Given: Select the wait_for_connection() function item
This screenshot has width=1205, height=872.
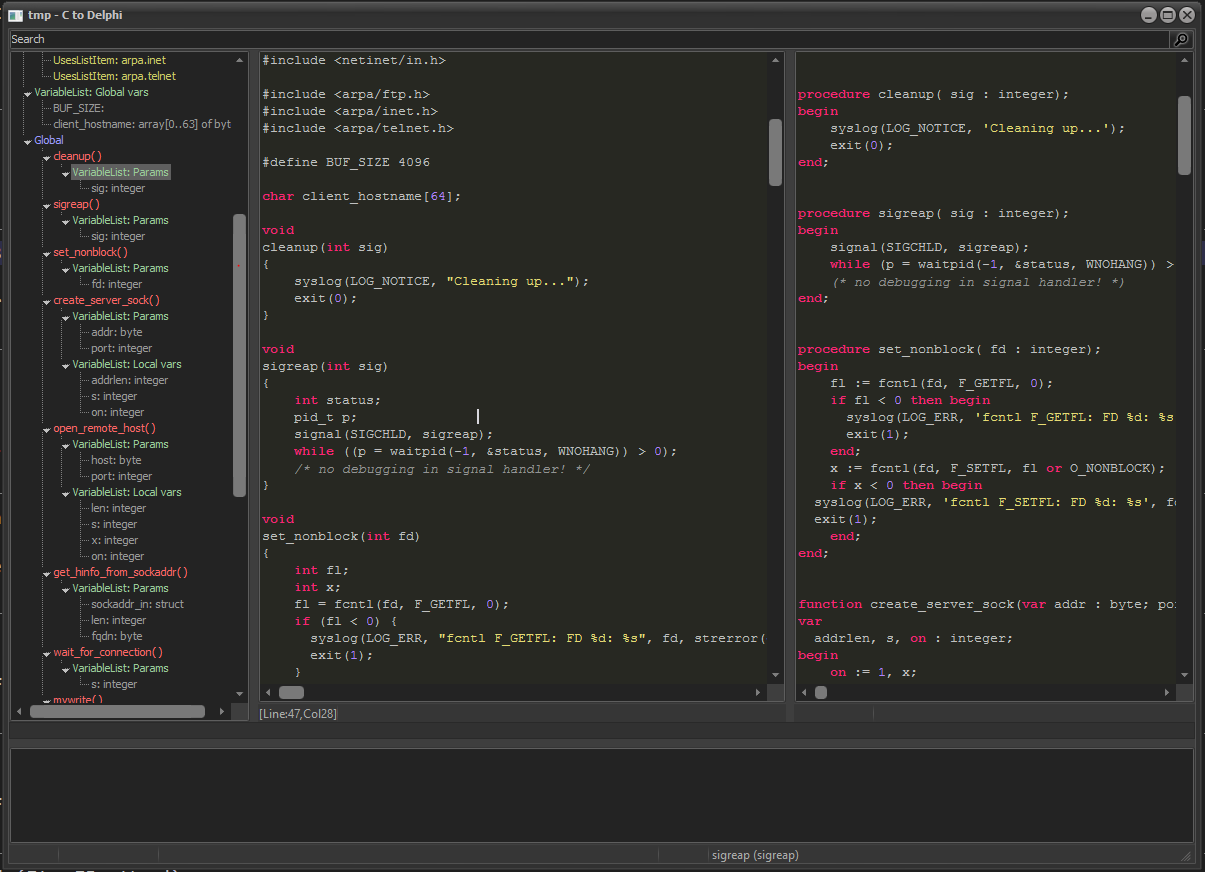Looking at the screenshot, I should click(x=108, y=652).
